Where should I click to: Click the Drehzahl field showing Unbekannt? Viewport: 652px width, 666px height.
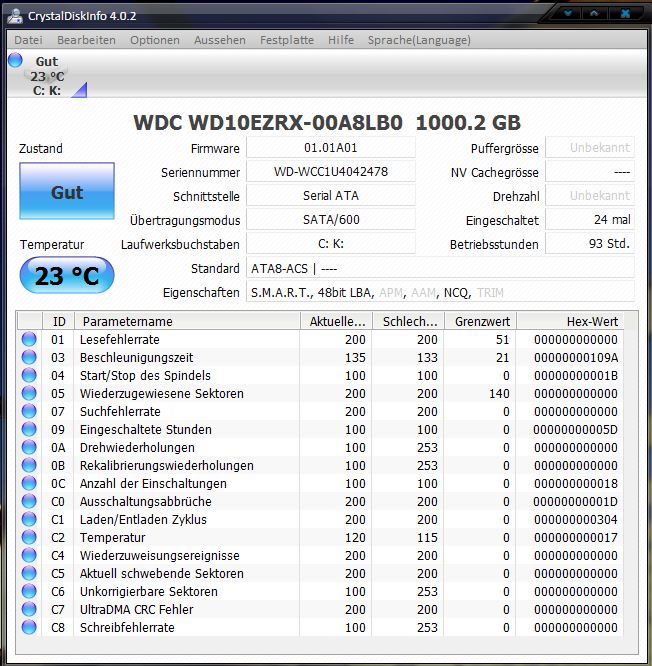tap(590, 195)
